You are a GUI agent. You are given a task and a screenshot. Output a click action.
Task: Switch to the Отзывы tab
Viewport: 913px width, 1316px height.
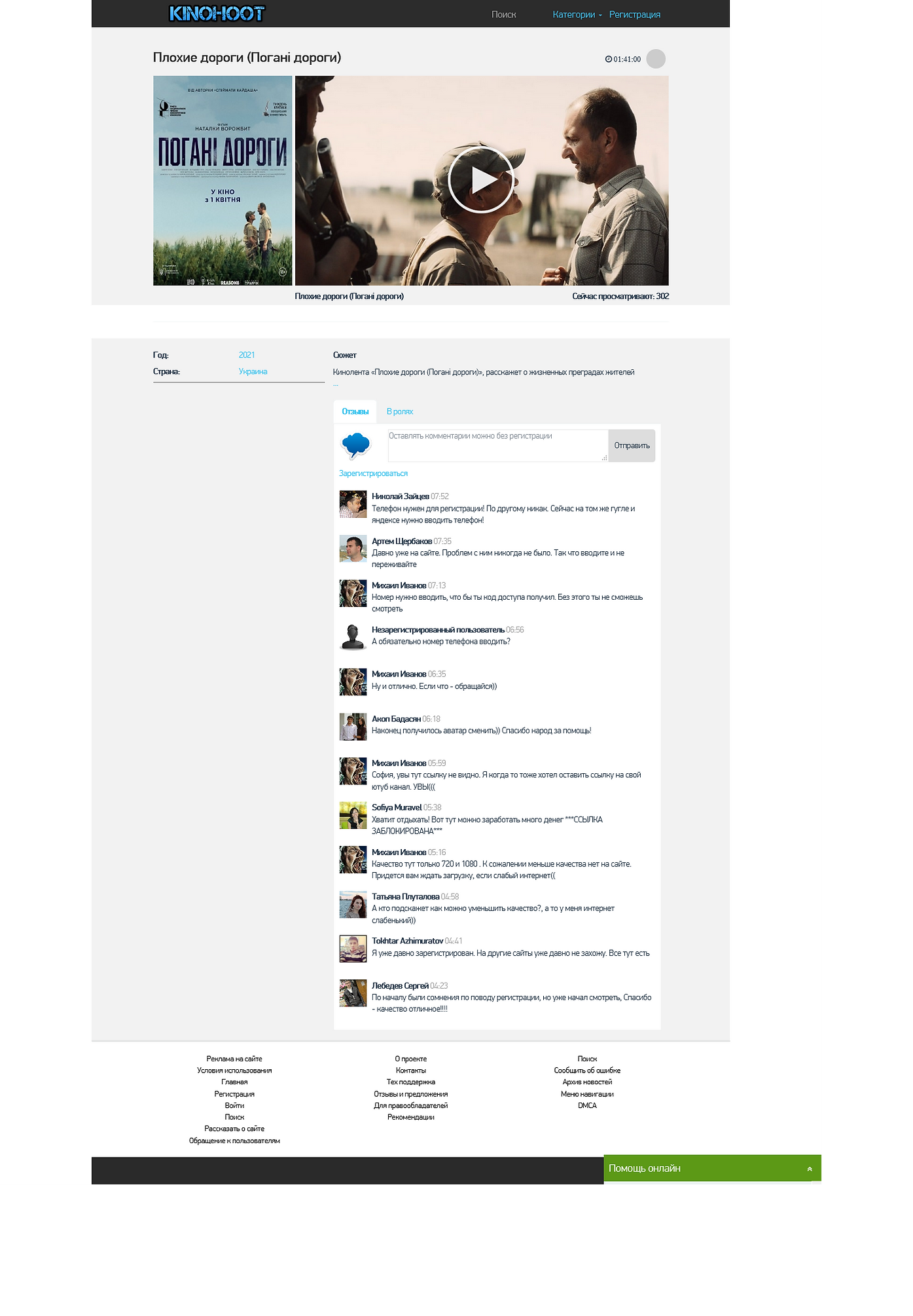[355, 412]
